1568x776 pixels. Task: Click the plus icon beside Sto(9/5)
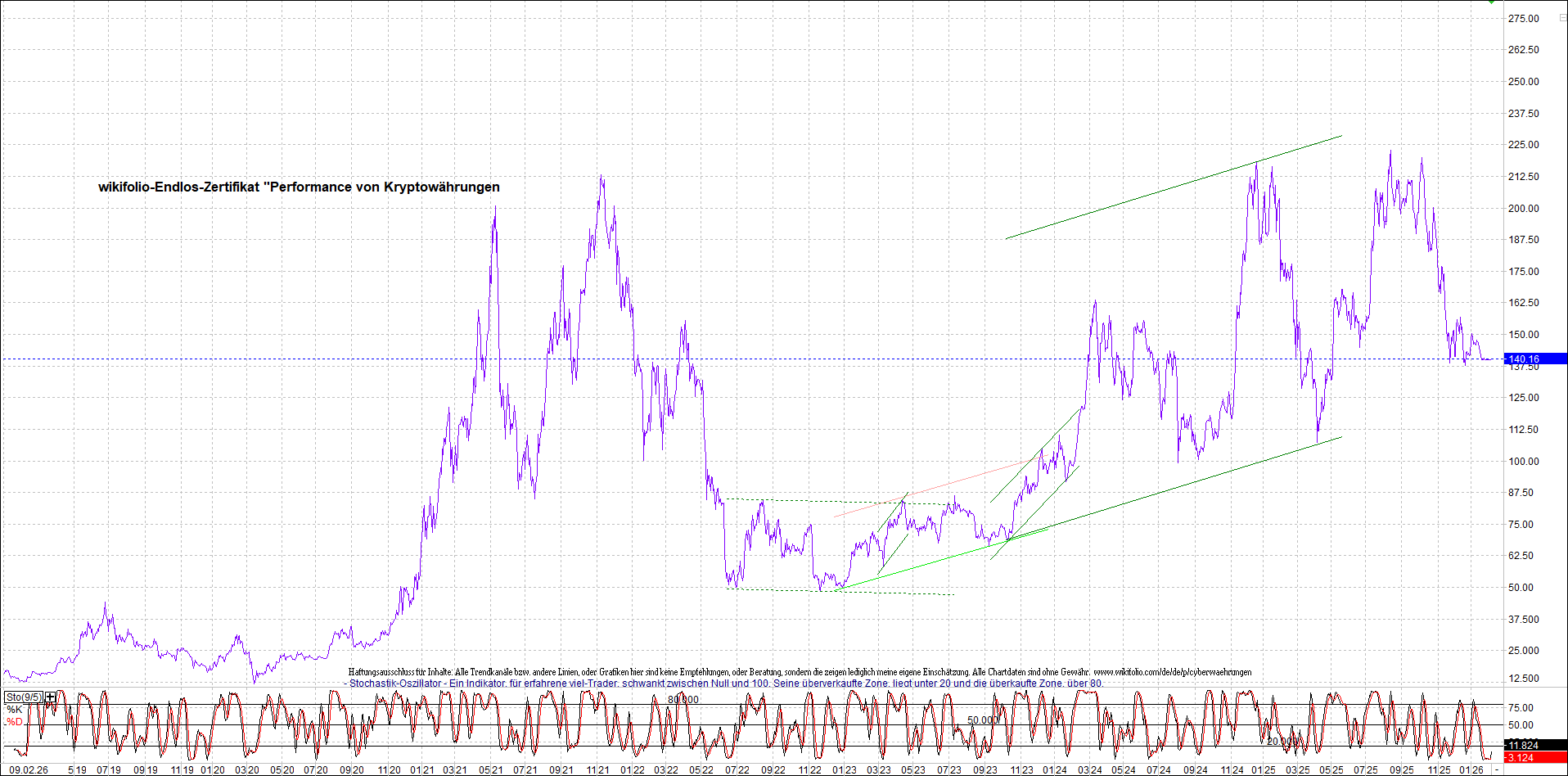click(x=51, y=697)
